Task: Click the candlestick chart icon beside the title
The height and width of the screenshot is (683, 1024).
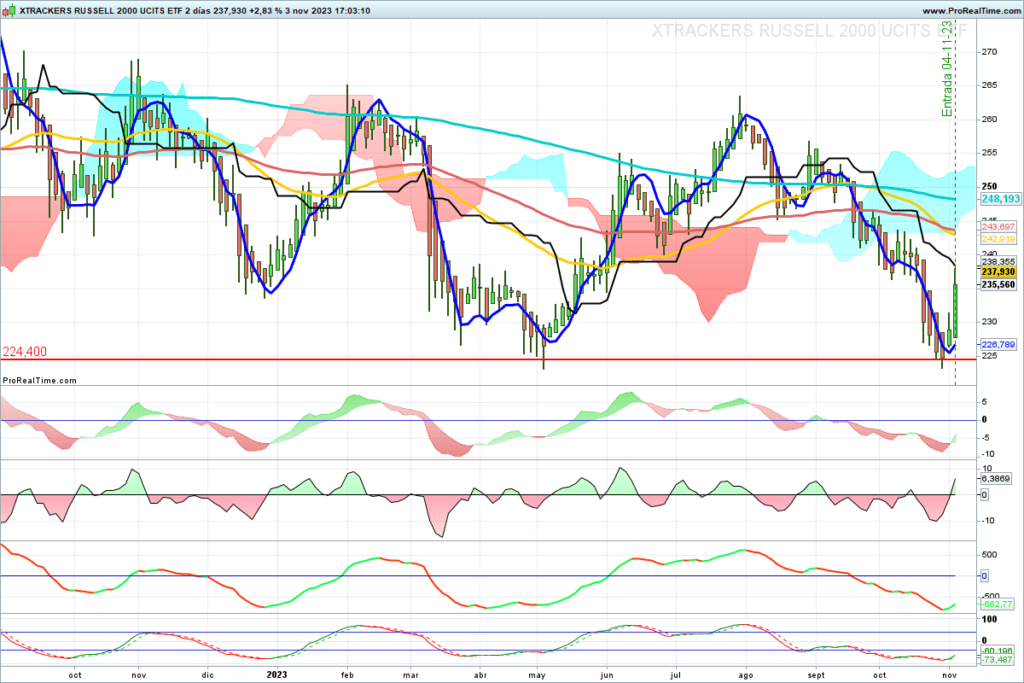Action: pyautogui.click(x=9, y=10)
